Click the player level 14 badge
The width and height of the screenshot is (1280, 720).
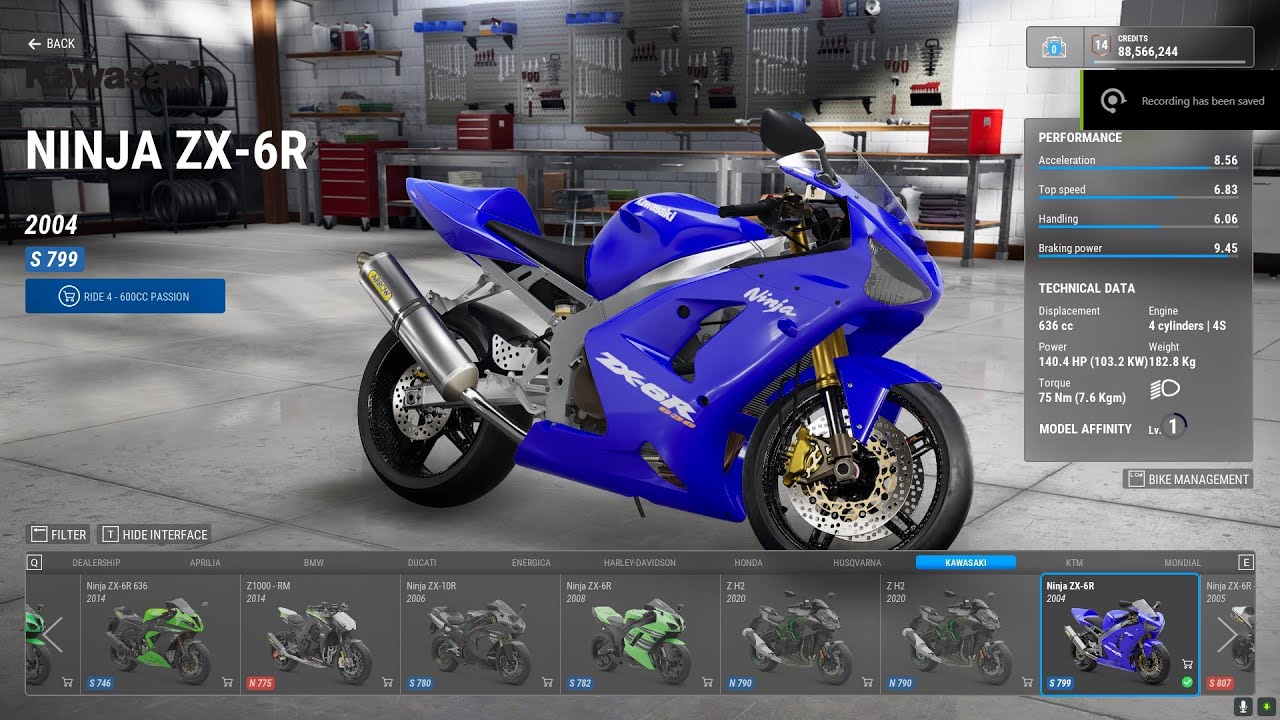[x=1100, y=46]
